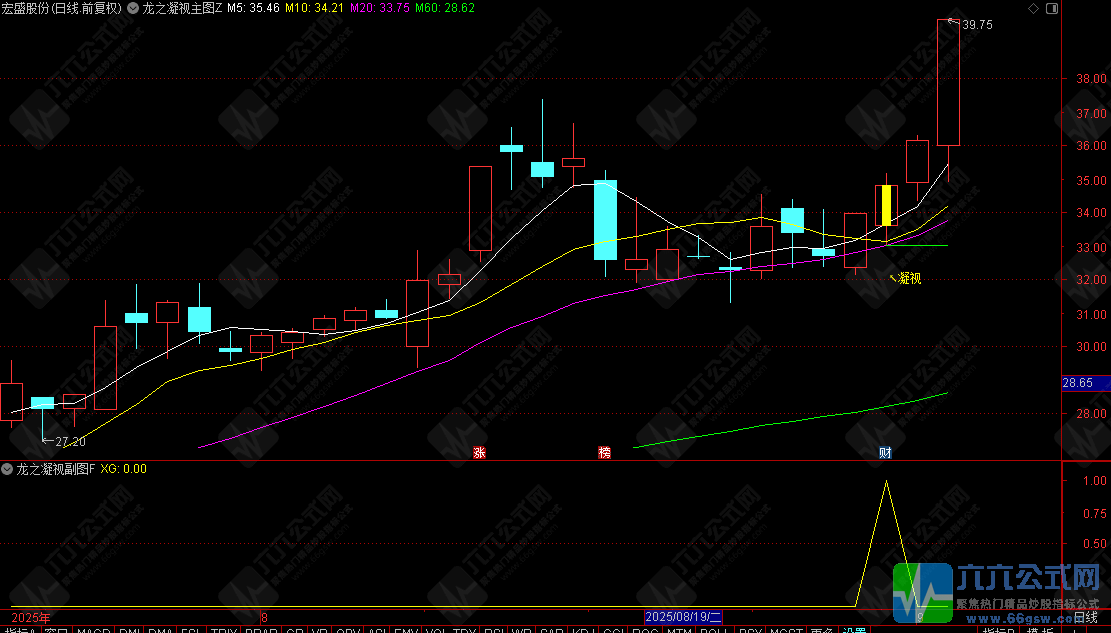Viewport: 1111px width, 633px height.
Task: Select the KDJ indicator tab
Action: [x=584, y=629]
